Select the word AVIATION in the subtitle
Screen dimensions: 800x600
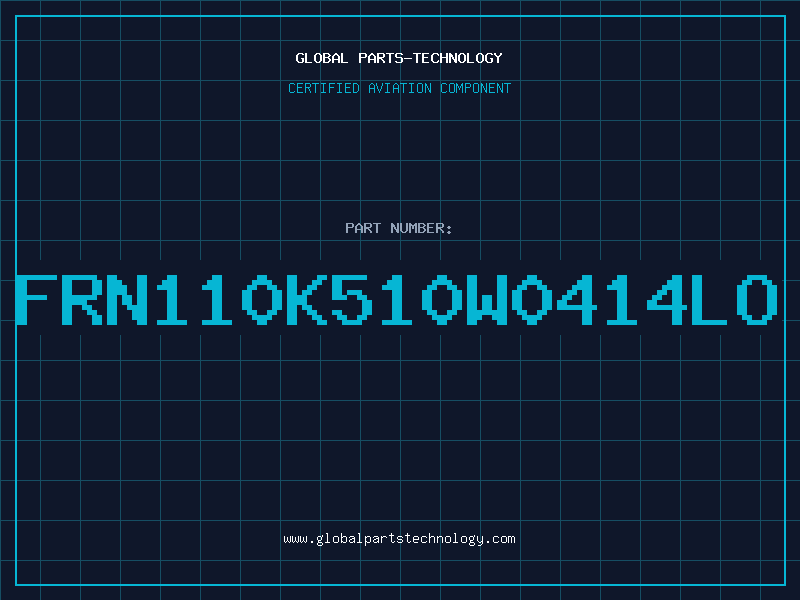[x=400, y=88]
